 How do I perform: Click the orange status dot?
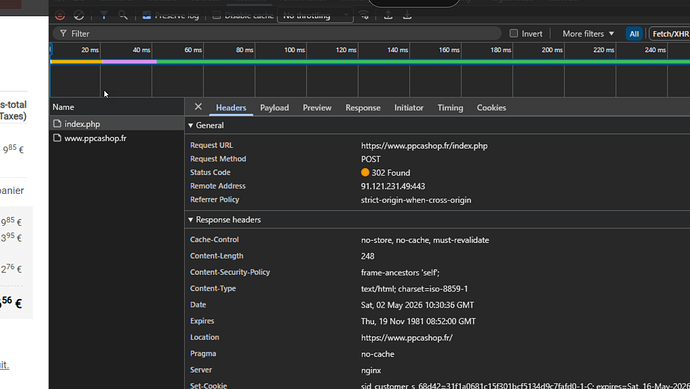tap(365, 172)
